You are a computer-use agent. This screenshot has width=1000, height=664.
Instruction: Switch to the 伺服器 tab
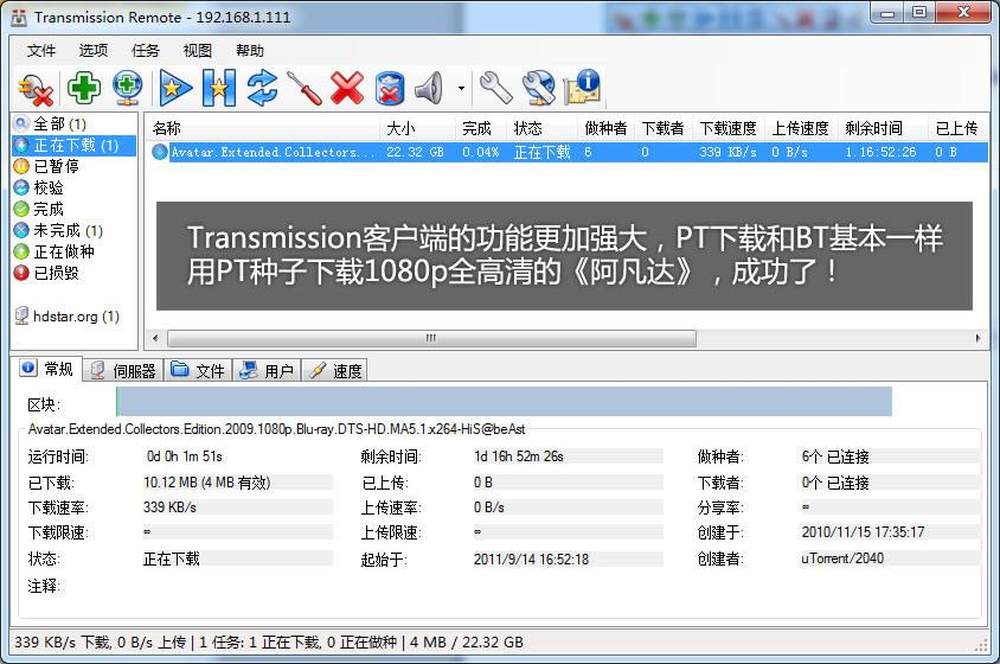124,371
